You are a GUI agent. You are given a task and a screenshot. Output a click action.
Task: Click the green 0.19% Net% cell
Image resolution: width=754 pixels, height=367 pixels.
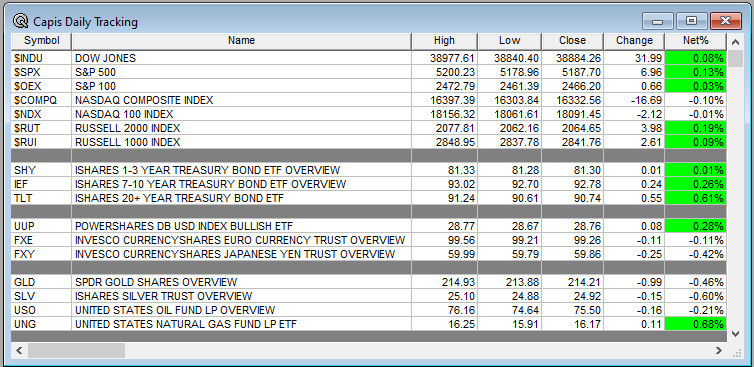click(696, 128)
